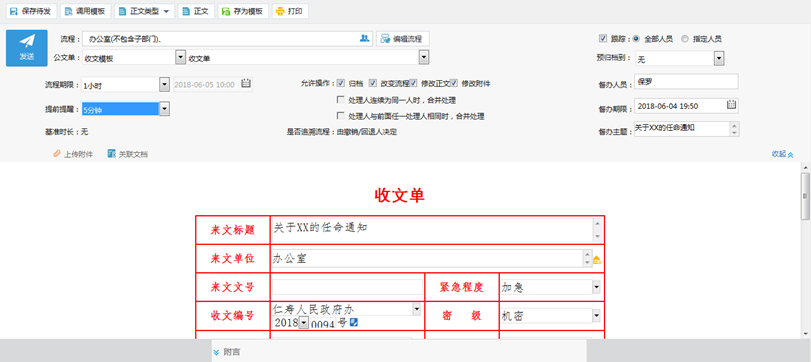
Task: Click the empty 来文文号 input field
Action: pos(347,287)
